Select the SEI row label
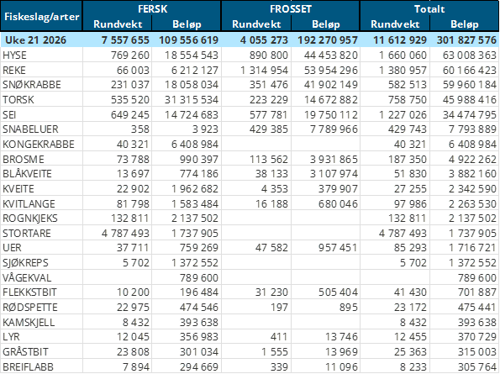The image size is (500, 374). point(9,115)
